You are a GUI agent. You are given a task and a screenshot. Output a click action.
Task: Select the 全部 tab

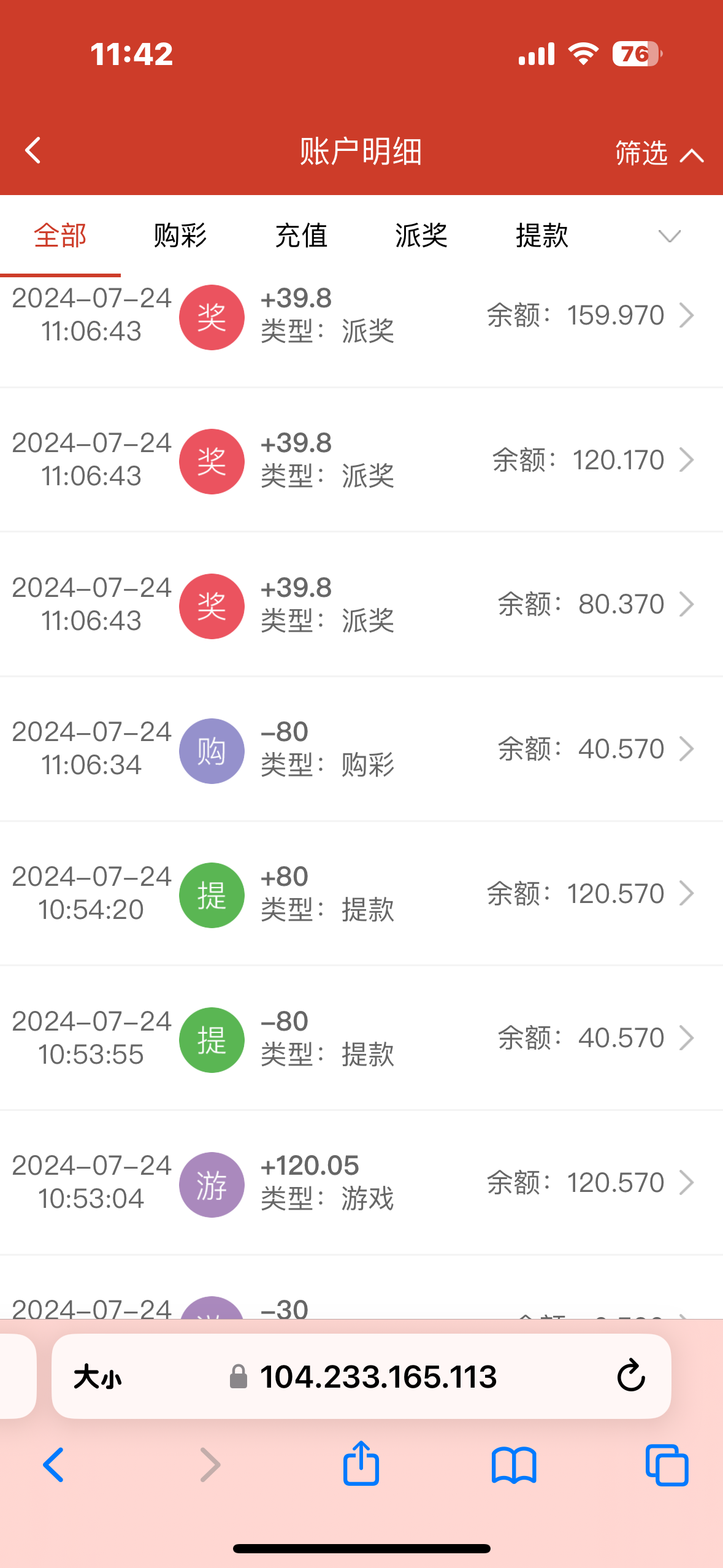pyautogui.click(x=60, y=236)
